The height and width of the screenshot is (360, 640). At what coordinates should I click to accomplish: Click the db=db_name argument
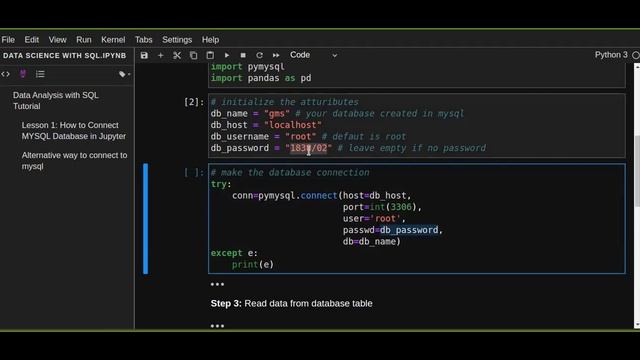371,241
